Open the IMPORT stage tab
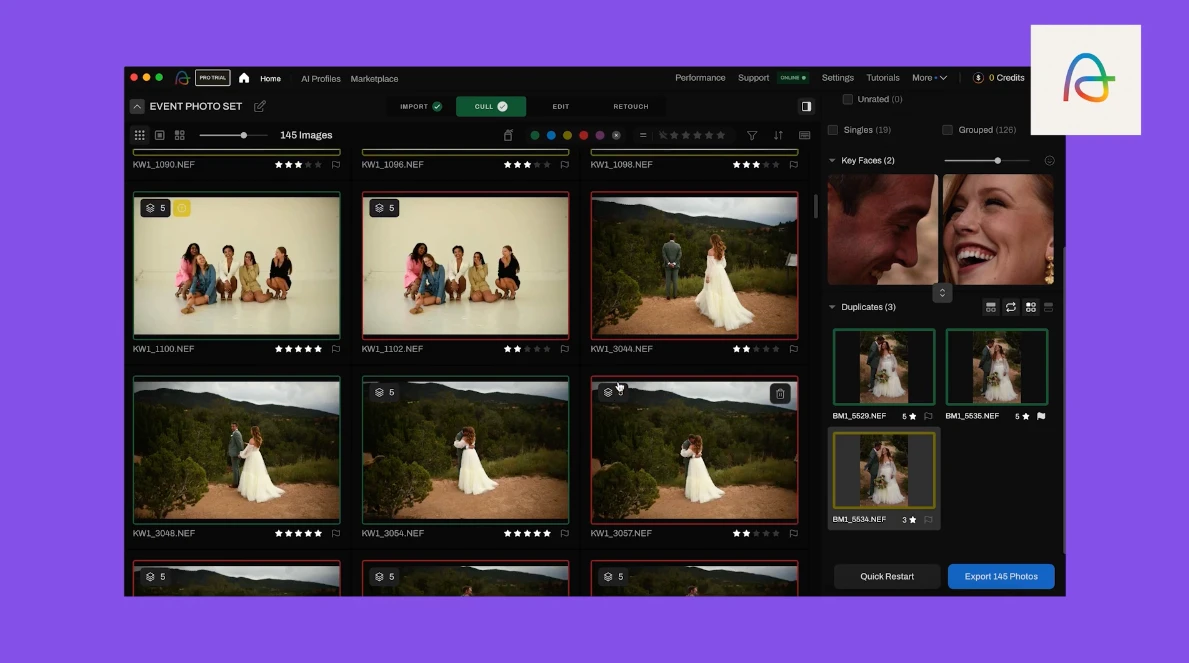 click(421, 106)
